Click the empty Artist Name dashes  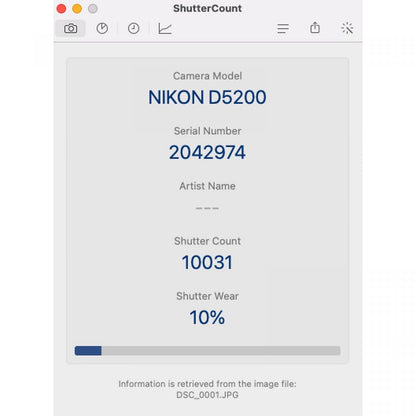[x=207, y=208]
